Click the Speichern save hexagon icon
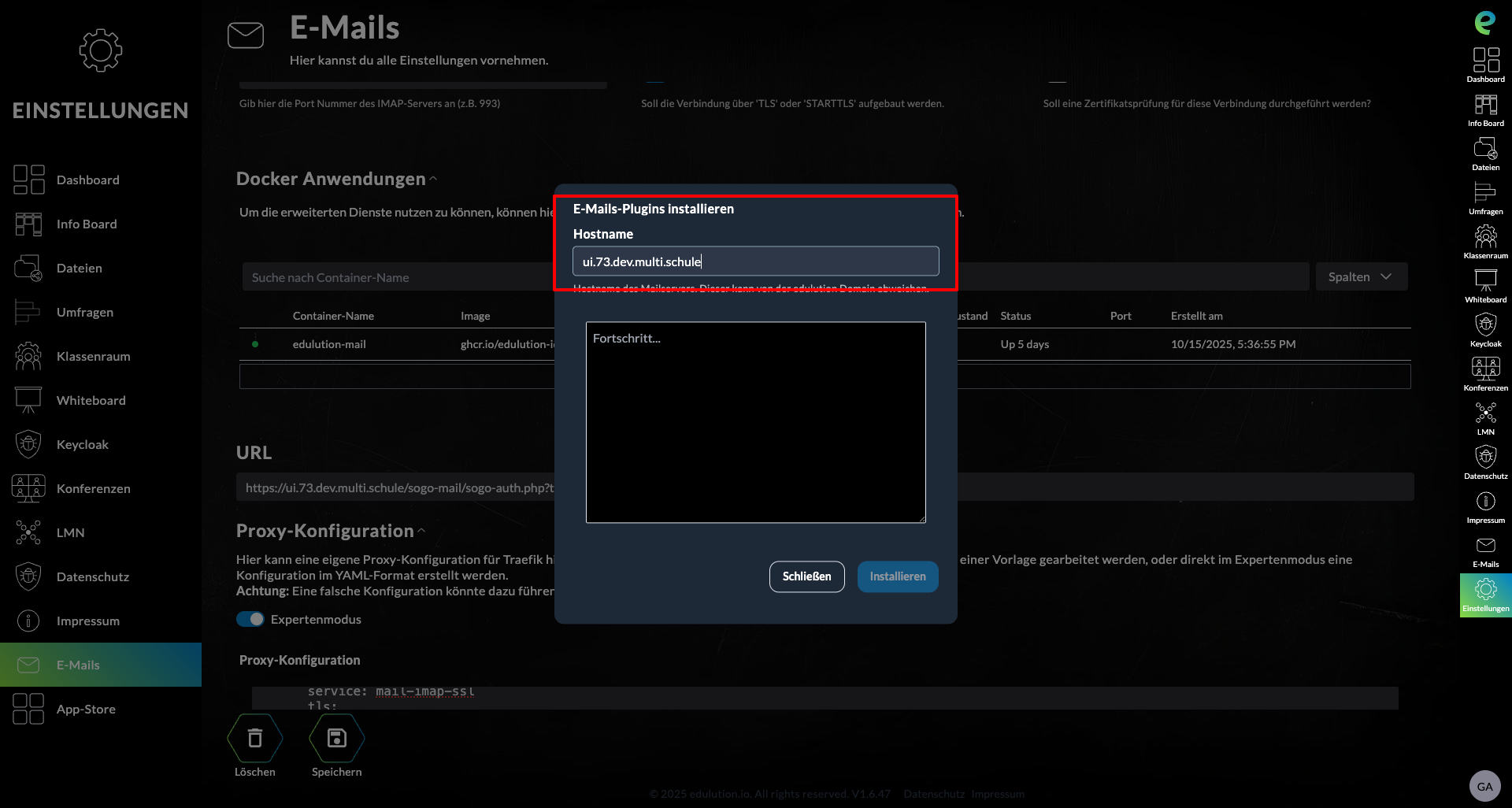 tap(336, 738)
